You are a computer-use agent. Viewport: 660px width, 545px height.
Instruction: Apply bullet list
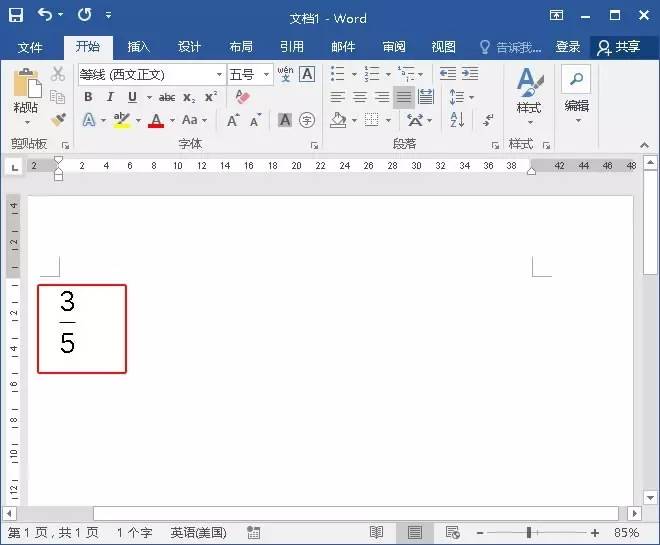tap(338, 74)
